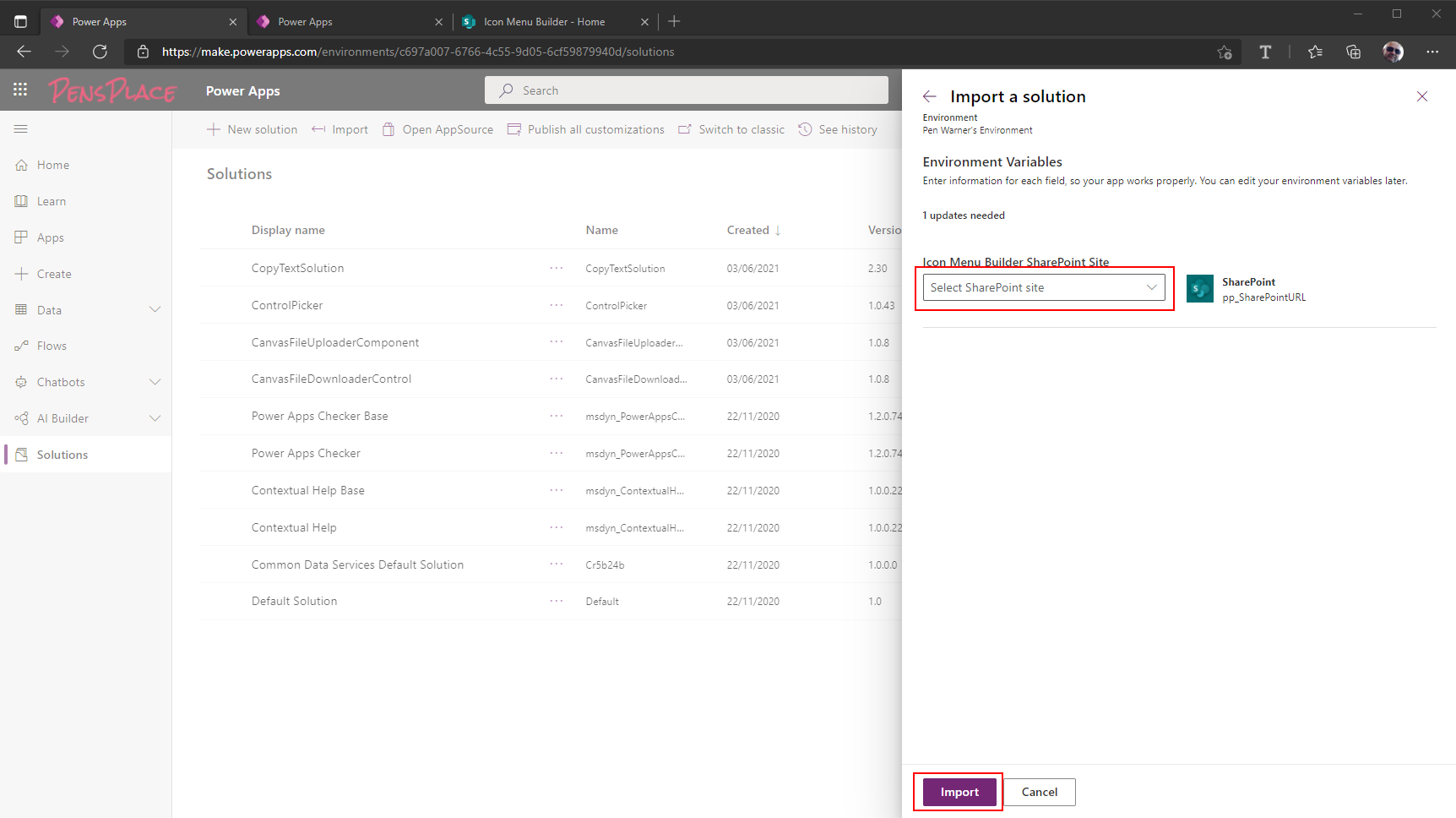Click Import in the command bar
The image size is (1456, 818).
coord(340,129)
